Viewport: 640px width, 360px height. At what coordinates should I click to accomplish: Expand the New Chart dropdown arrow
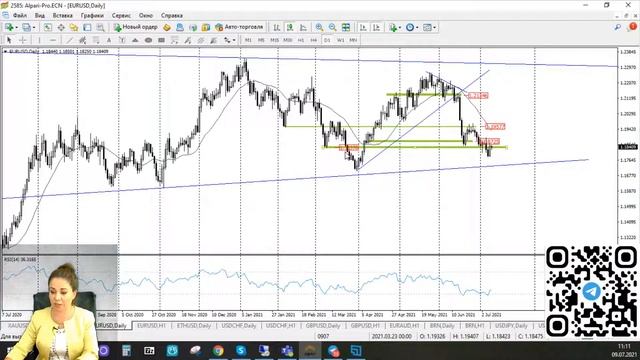[x=16, y=27]
